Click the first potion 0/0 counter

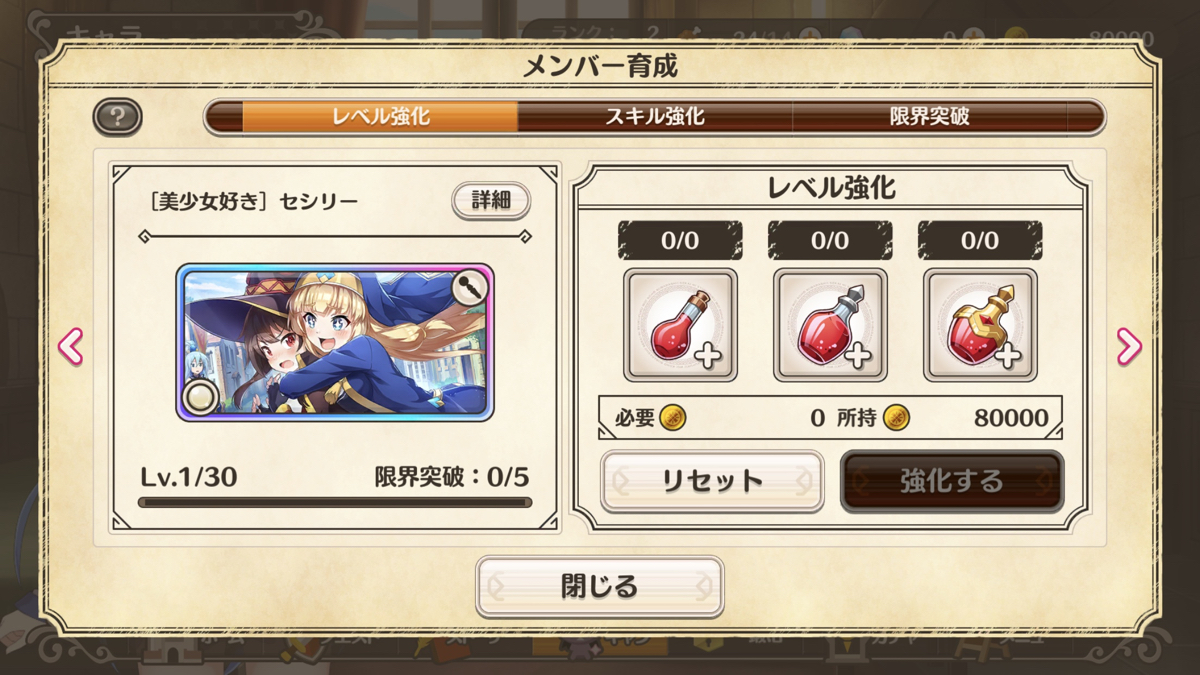pos(680,241)
